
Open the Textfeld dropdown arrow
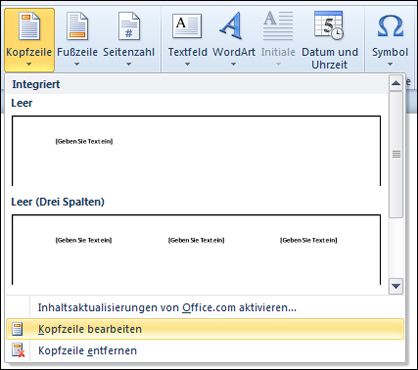(187, 64)
